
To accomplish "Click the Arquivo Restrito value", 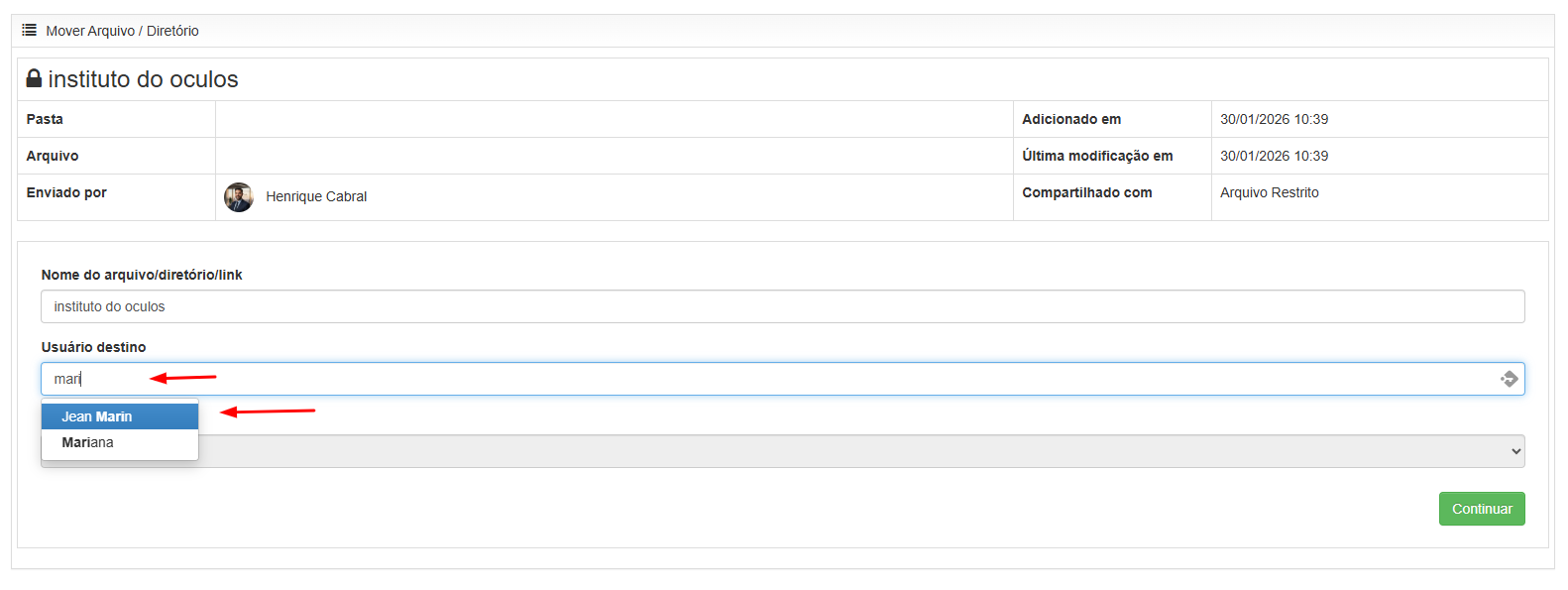I will point(1270,192).
